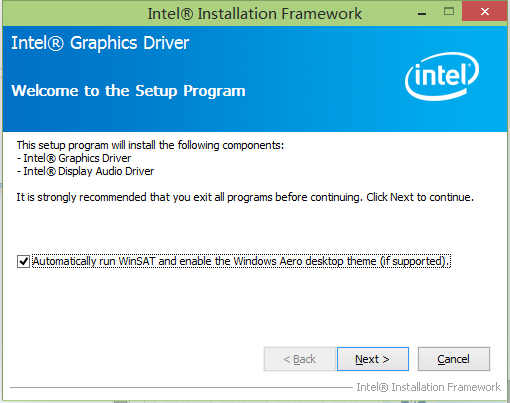
Task: Select the Intel Graphics Driver component line
Action: click(74, 158)
